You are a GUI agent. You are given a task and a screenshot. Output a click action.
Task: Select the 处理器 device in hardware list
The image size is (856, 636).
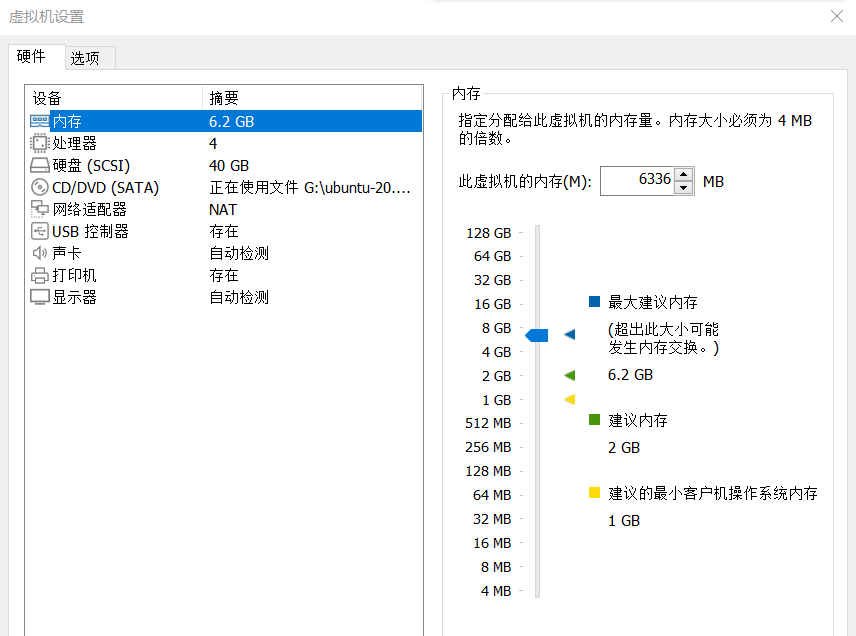(69, 143)
